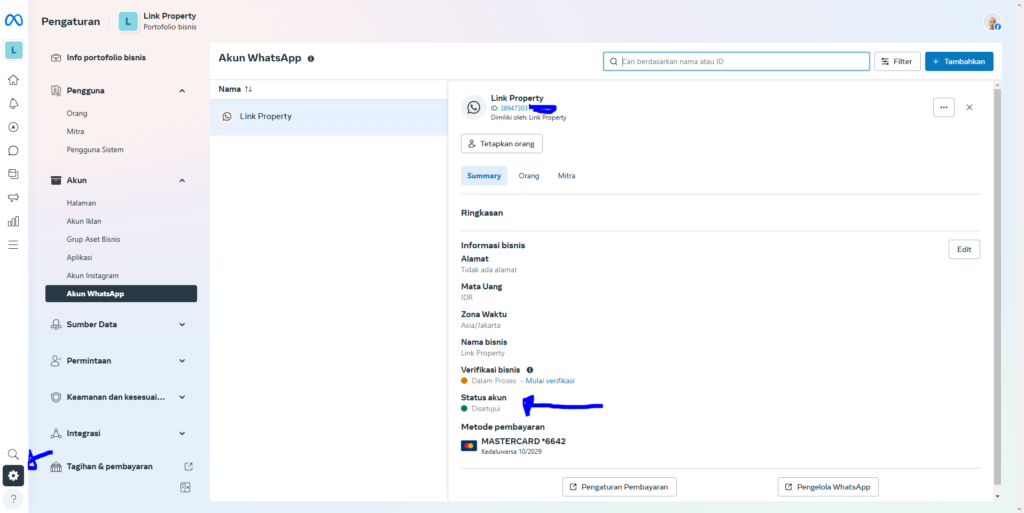
Task: Click the Mulai verifikasi link
Action: pyautogui.click(x=550, y=381)
